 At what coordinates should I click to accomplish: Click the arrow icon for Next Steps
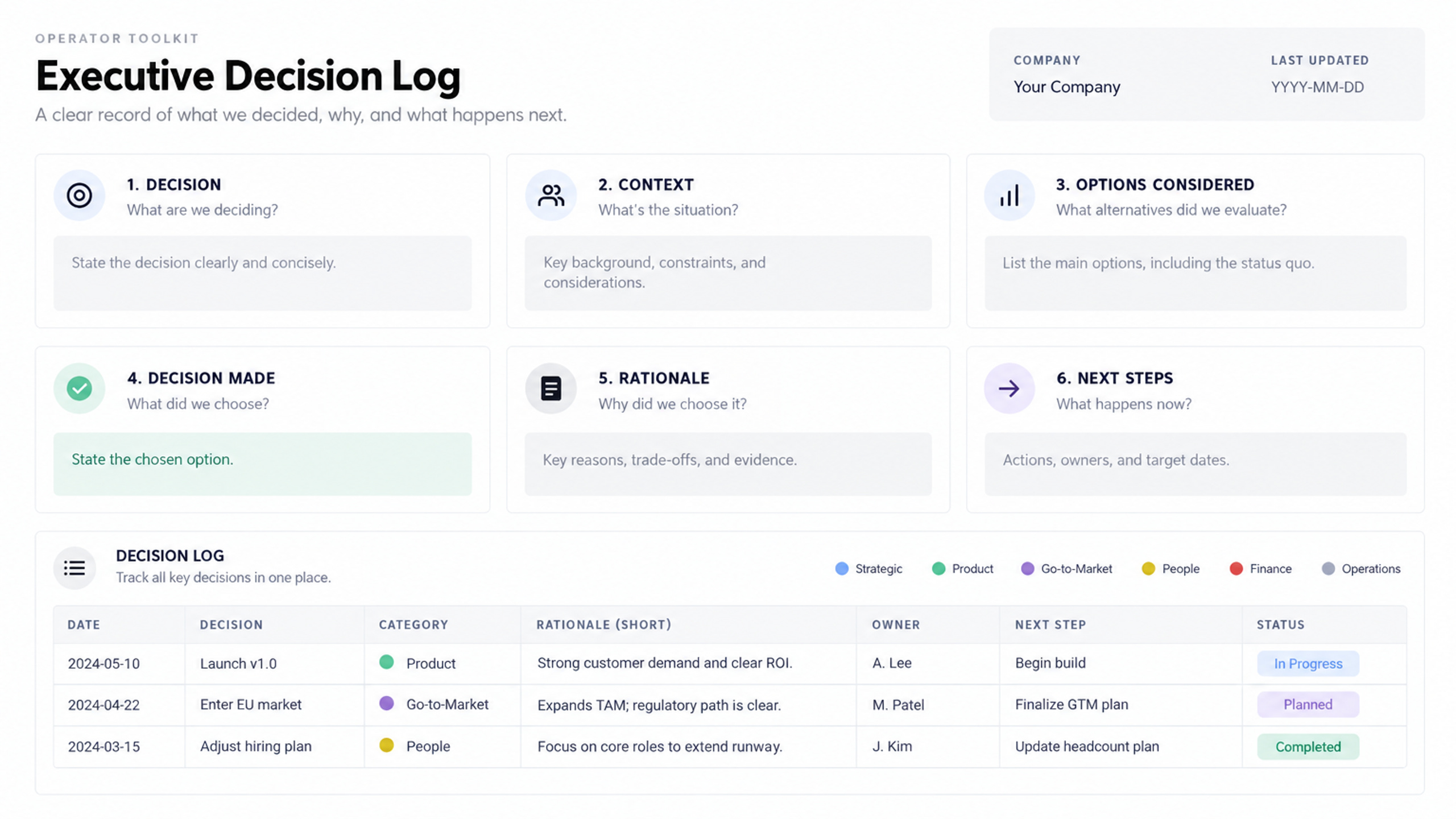click(x=1009, y=388)
